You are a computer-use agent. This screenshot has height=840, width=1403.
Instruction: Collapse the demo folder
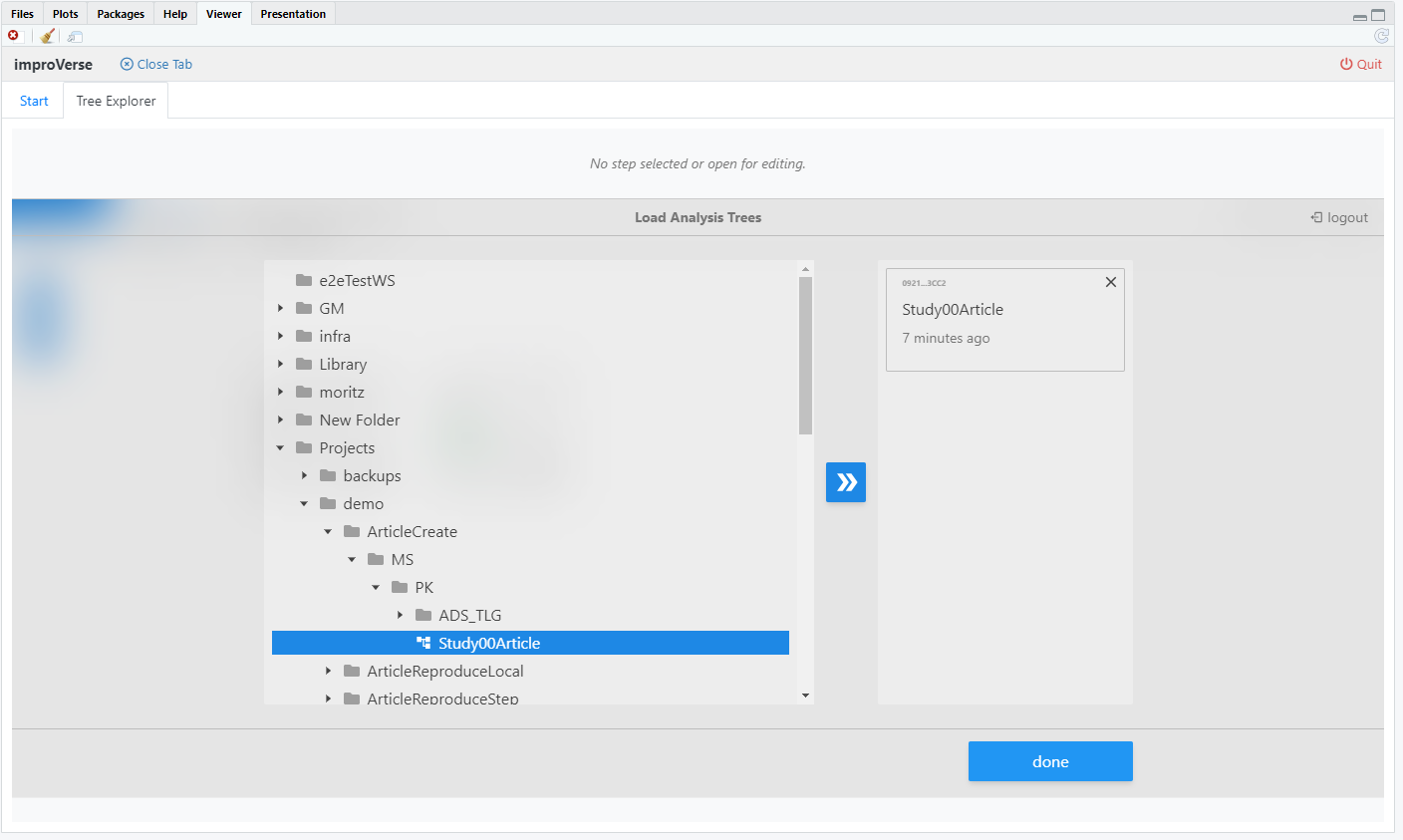pyautogui.click(x=304, y=504)
